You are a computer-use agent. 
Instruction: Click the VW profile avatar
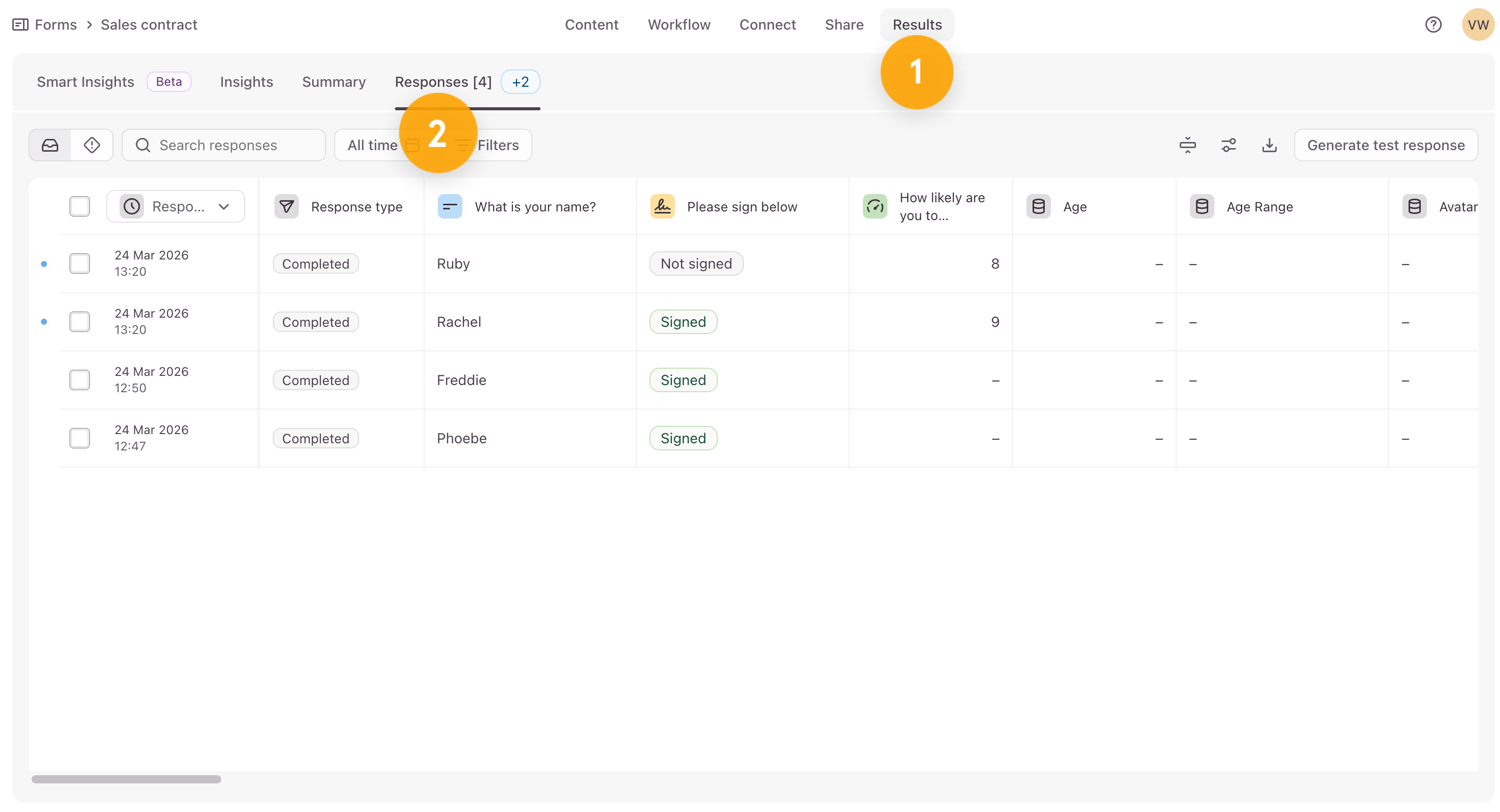coord(1478,25)
